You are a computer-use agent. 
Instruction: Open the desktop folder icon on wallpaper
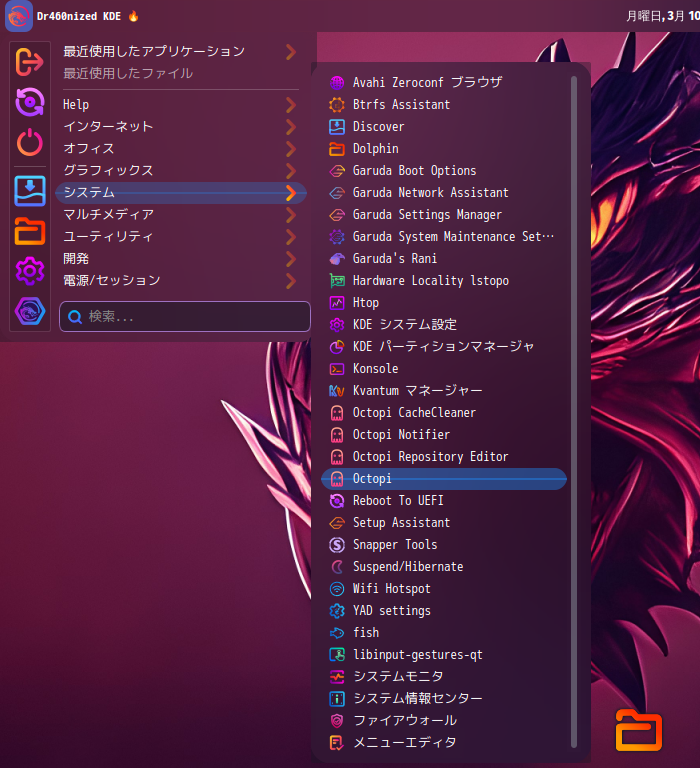[639, 729]
